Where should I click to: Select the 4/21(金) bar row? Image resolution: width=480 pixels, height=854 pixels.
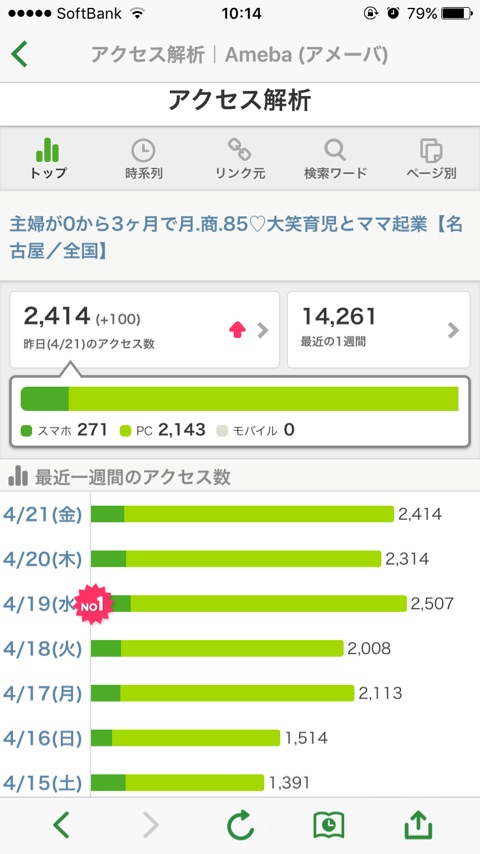[240, 514]
